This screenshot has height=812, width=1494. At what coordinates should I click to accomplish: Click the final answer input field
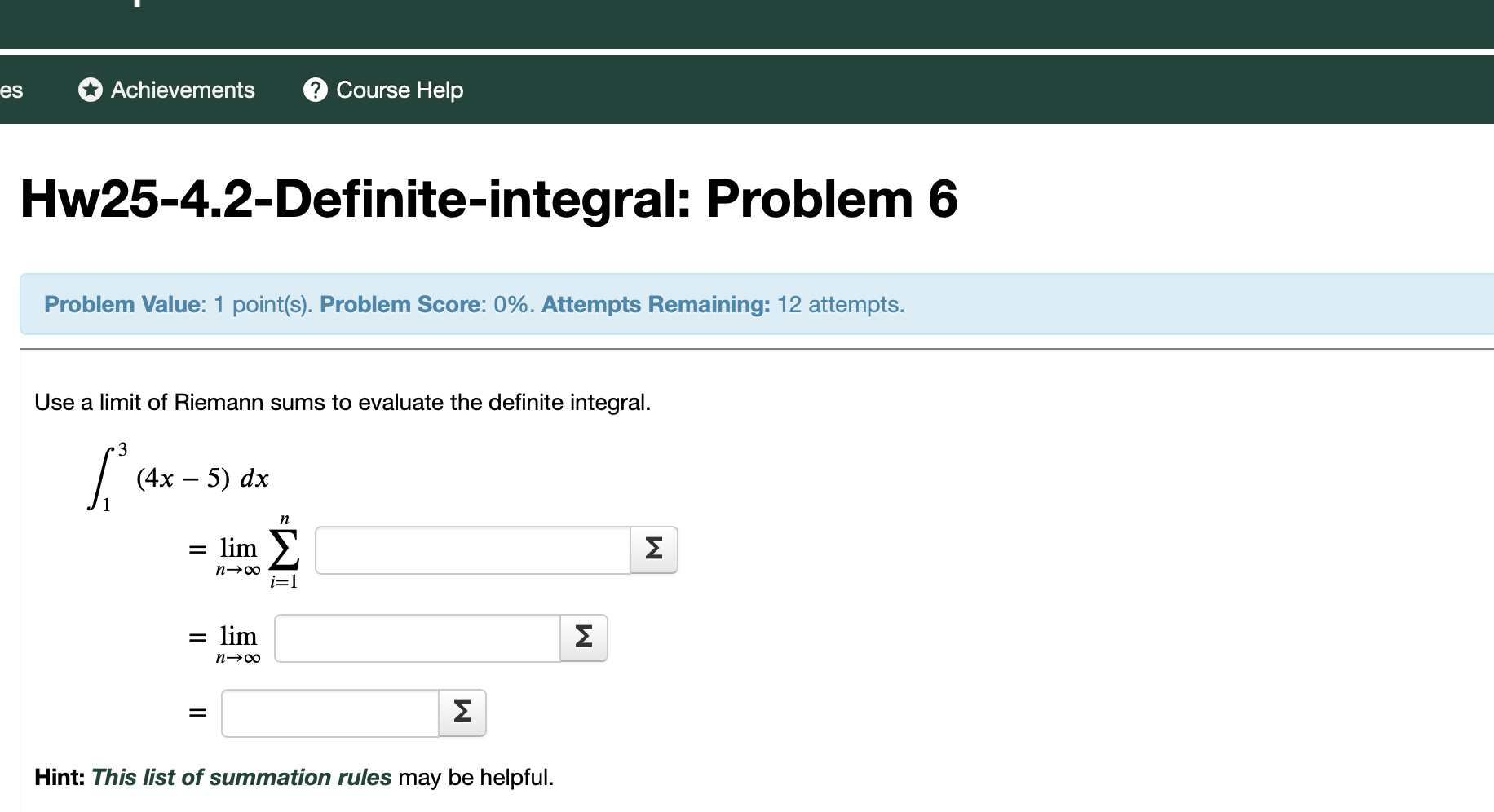tap(330, 713)
